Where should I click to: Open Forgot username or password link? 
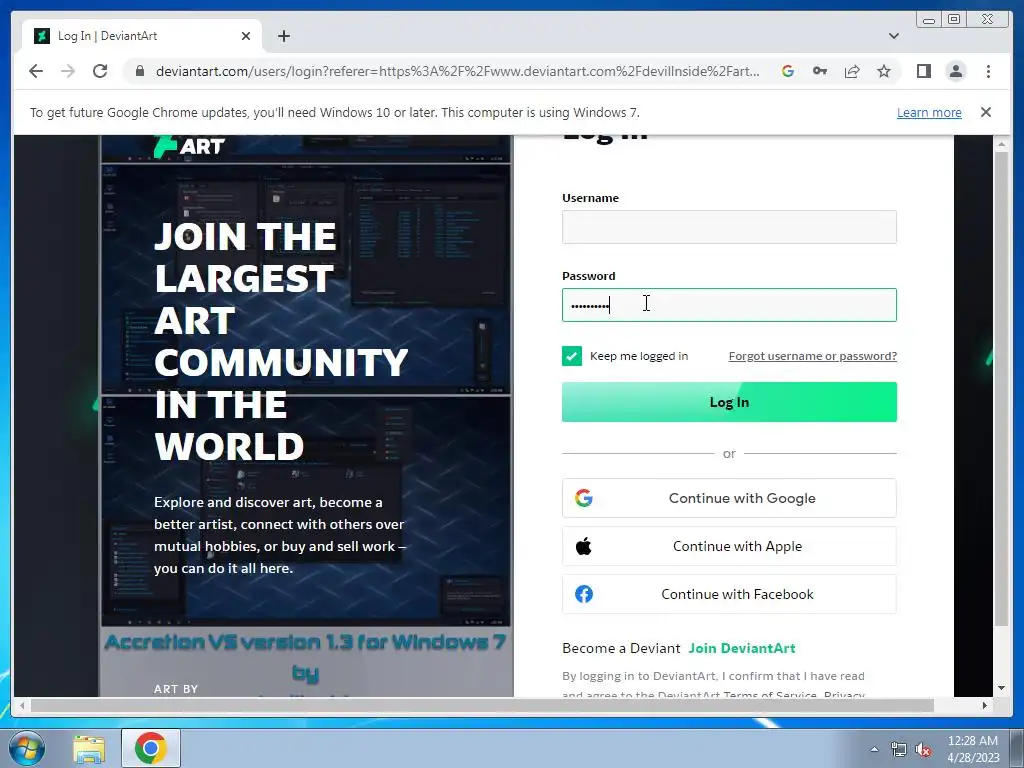click(x=812, y=356)
